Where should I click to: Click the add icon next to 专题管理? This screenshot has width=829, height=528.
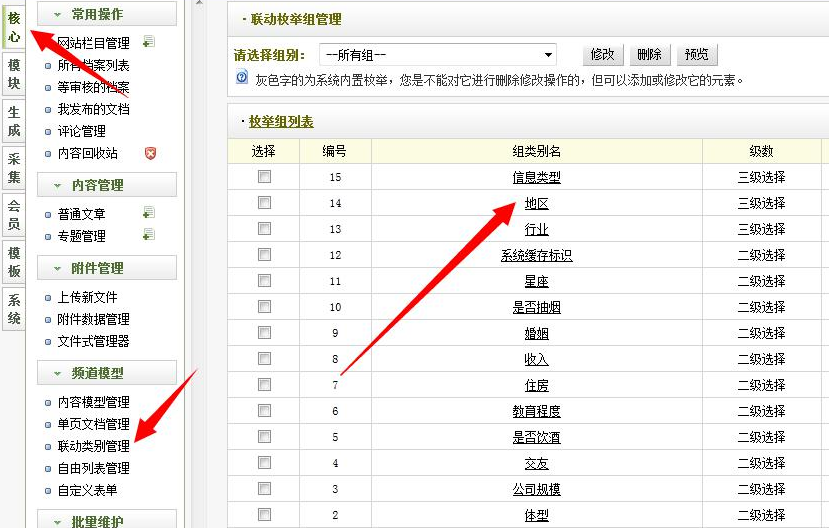tap(149, 235)
